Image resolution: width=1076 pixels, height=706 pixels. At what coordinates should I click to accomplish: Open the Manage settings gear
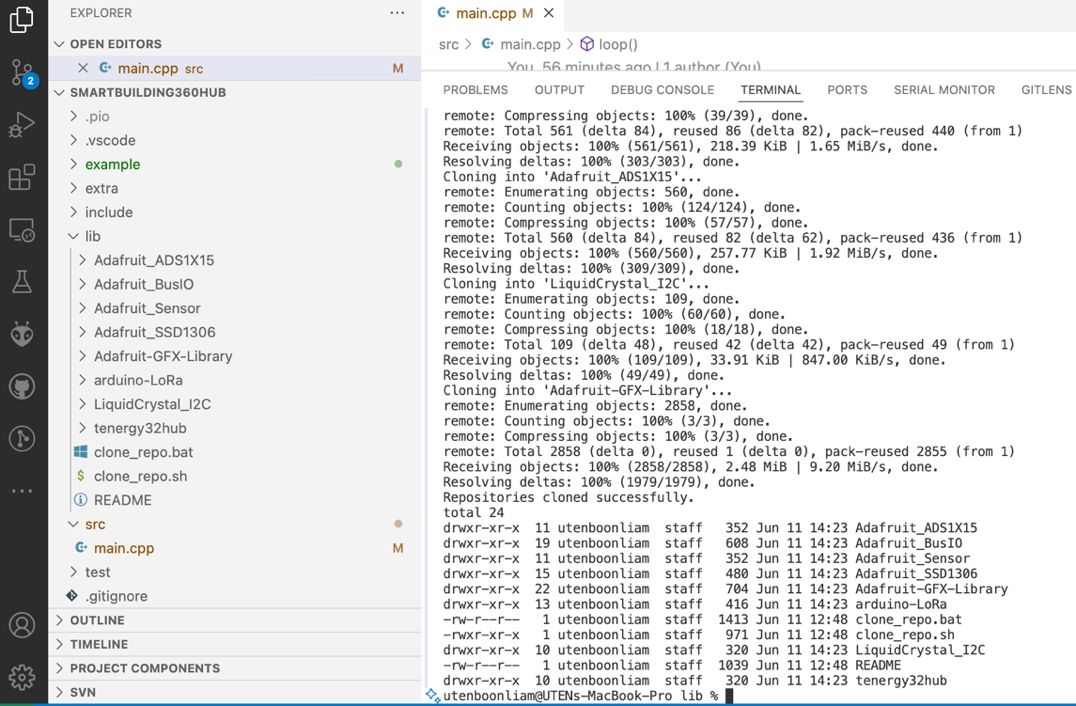coord(21,677)
